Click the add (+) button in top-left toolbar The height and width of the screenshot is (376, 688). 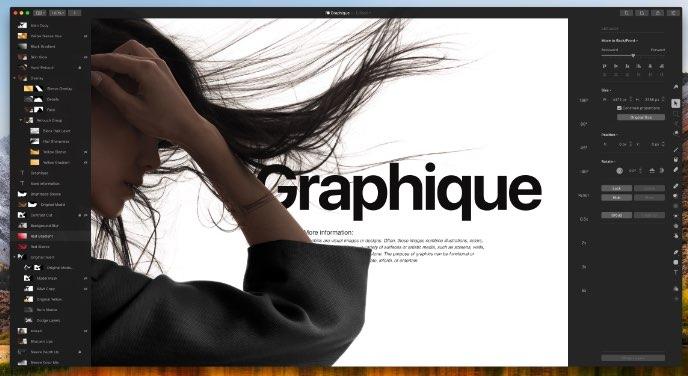coord(75,13)
